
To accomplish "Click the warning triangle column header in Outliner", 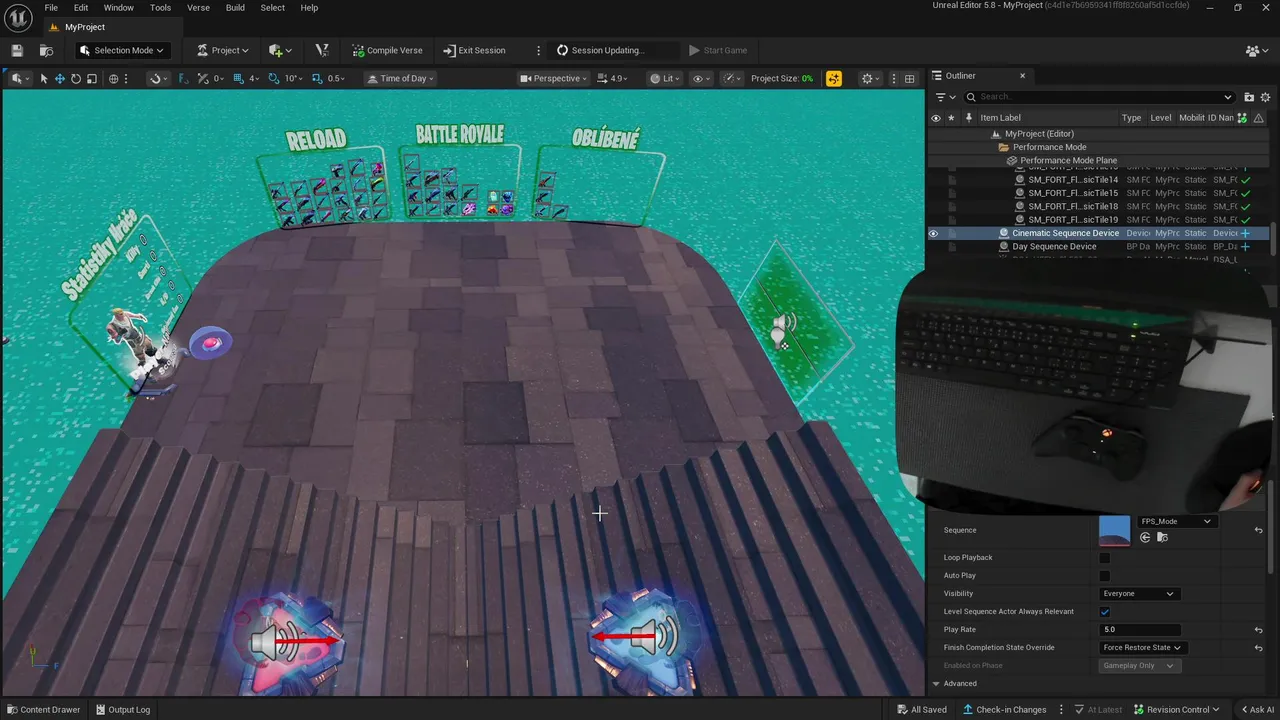I will point(1258,117).
